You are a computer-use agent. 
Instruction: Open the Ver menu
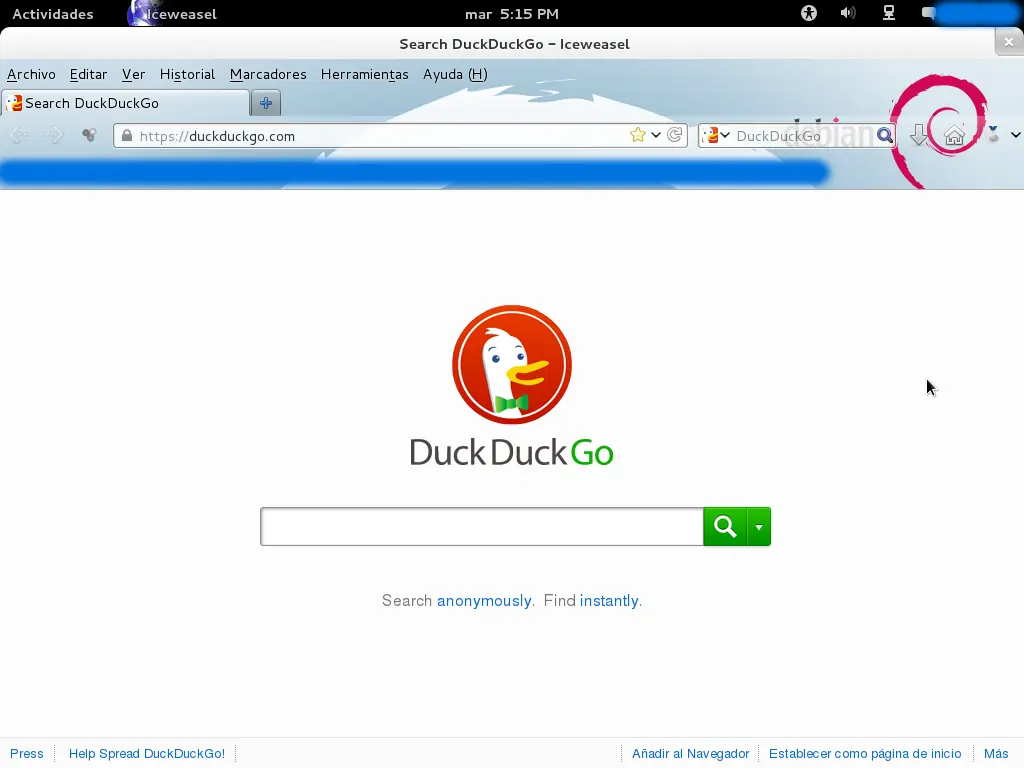(133, 74)
